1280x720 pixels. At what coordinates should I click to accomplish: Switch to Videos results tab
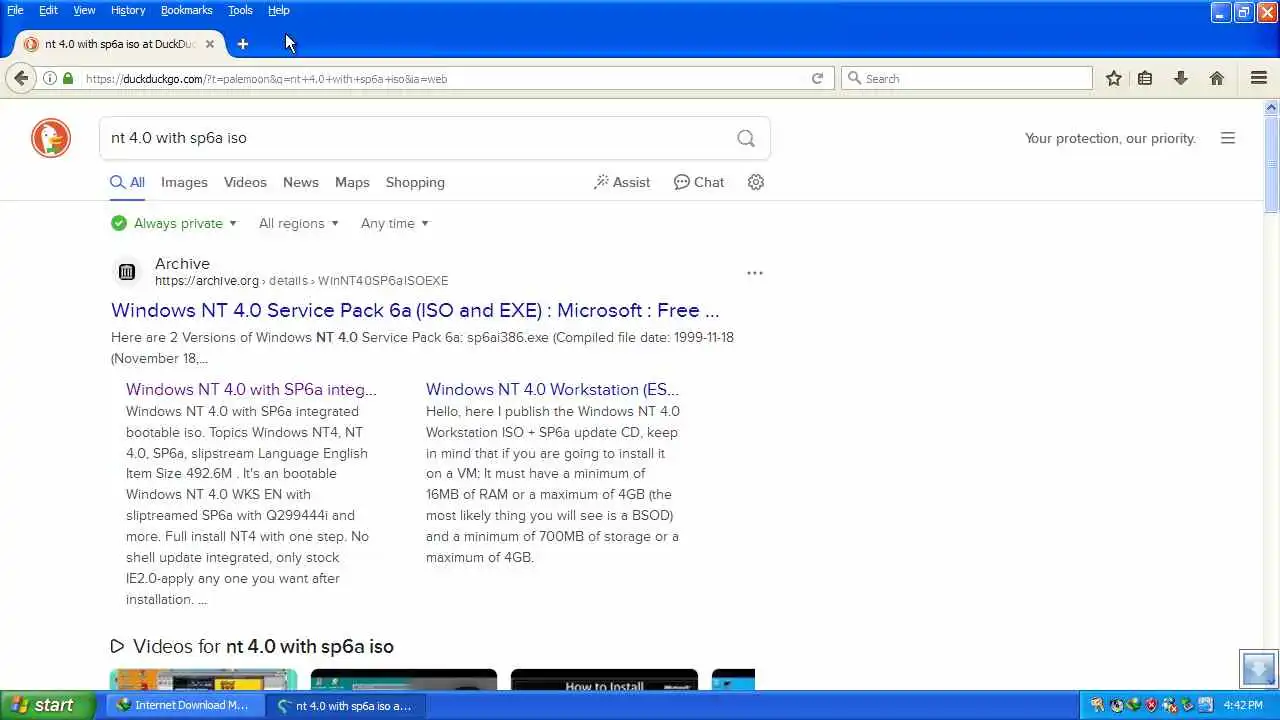pyautogui.click(x=245, y=182)
